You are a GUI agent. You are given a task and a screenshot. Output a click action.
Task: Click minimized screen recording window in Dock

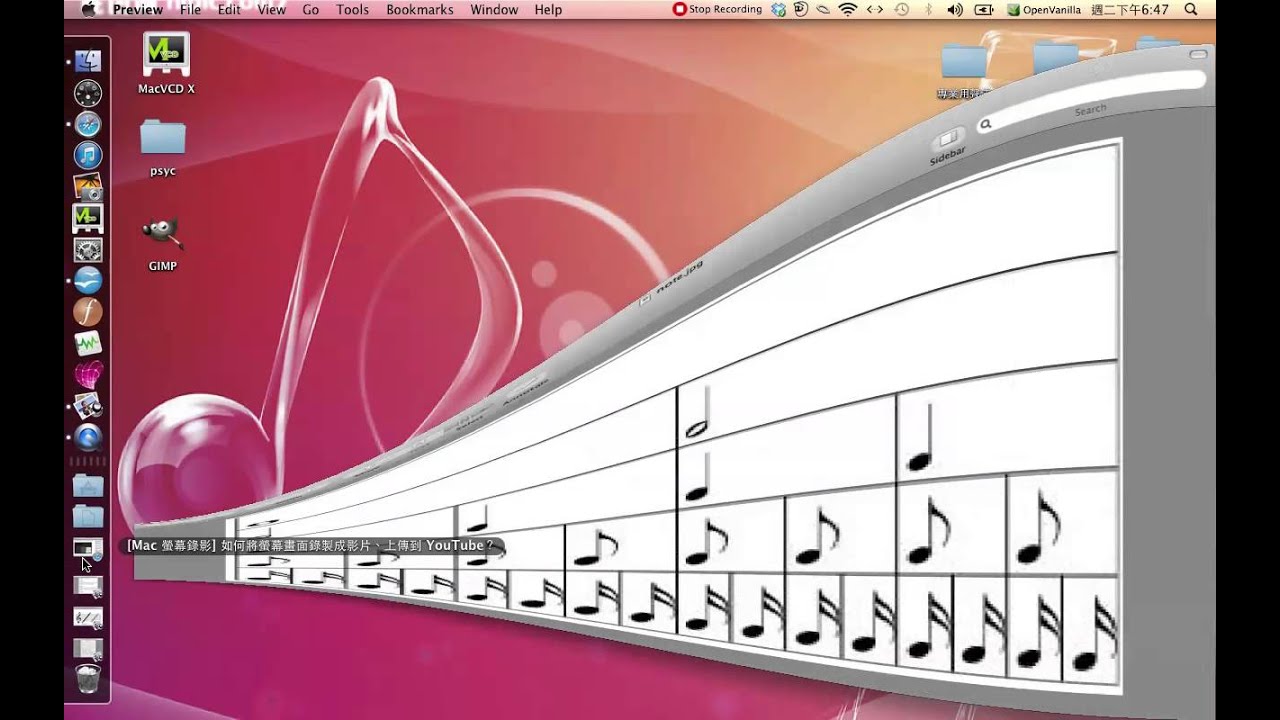[88, 548]
